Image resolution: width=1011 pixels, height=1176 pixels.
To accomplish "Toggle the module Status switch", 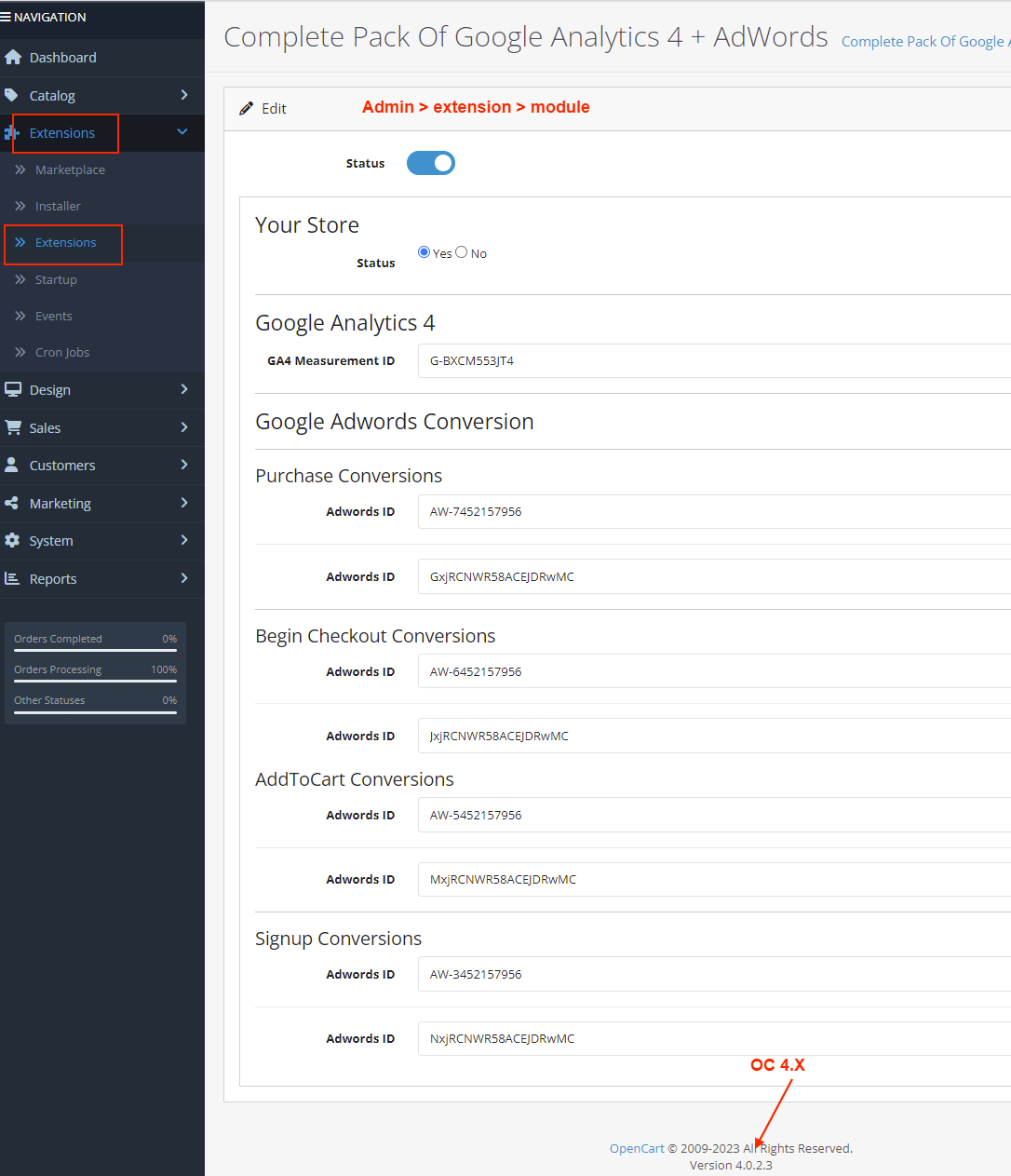I will pos(431,163).
